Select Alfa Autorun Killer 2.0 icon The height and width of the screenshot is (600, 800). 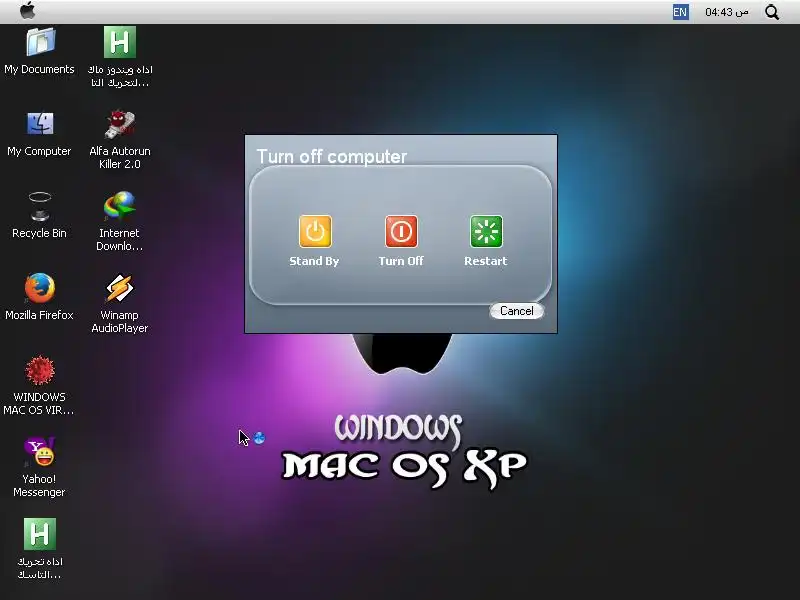pyautogui.click(x=120, y=124)
